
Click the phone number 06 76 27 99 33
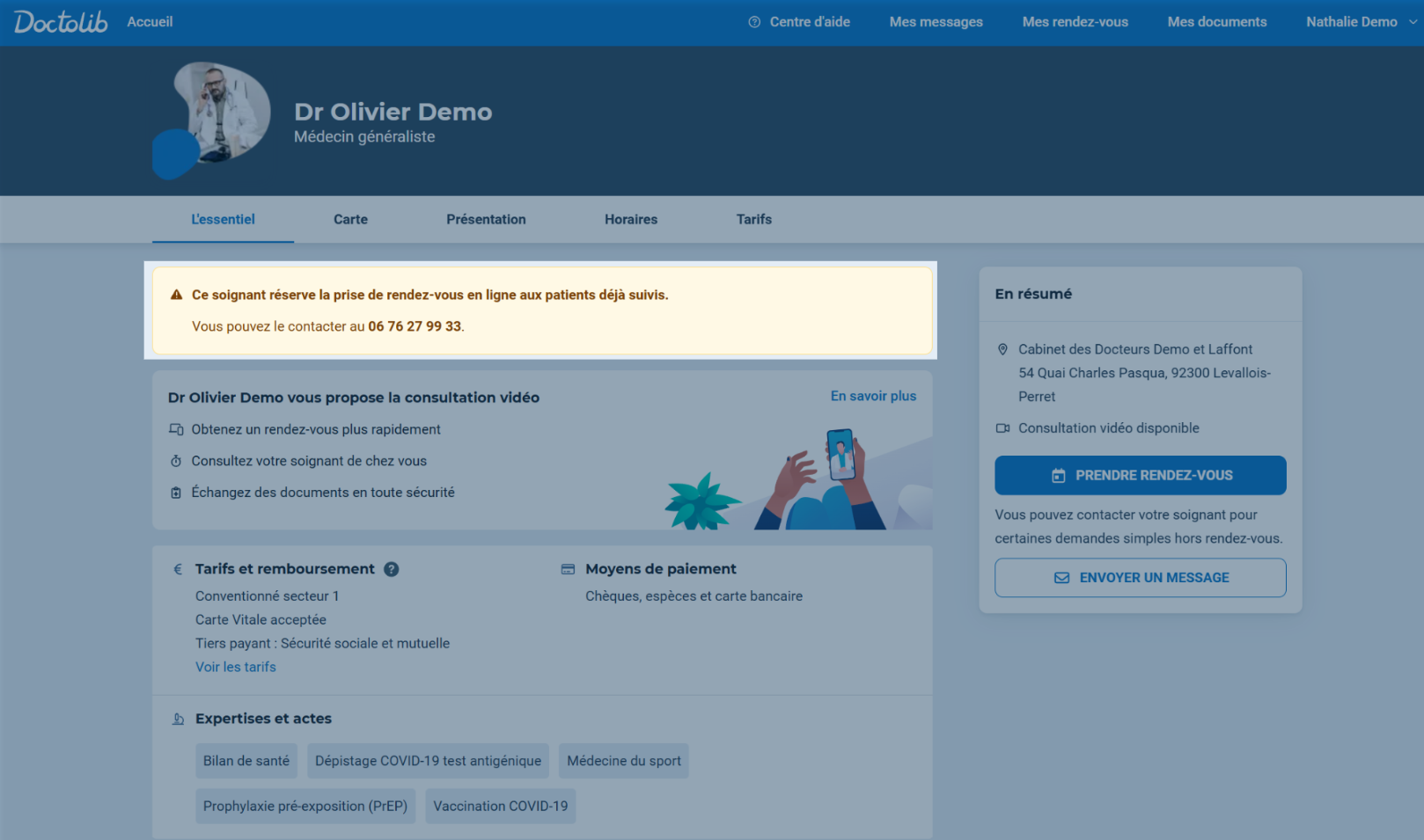(x=415, y=326)
